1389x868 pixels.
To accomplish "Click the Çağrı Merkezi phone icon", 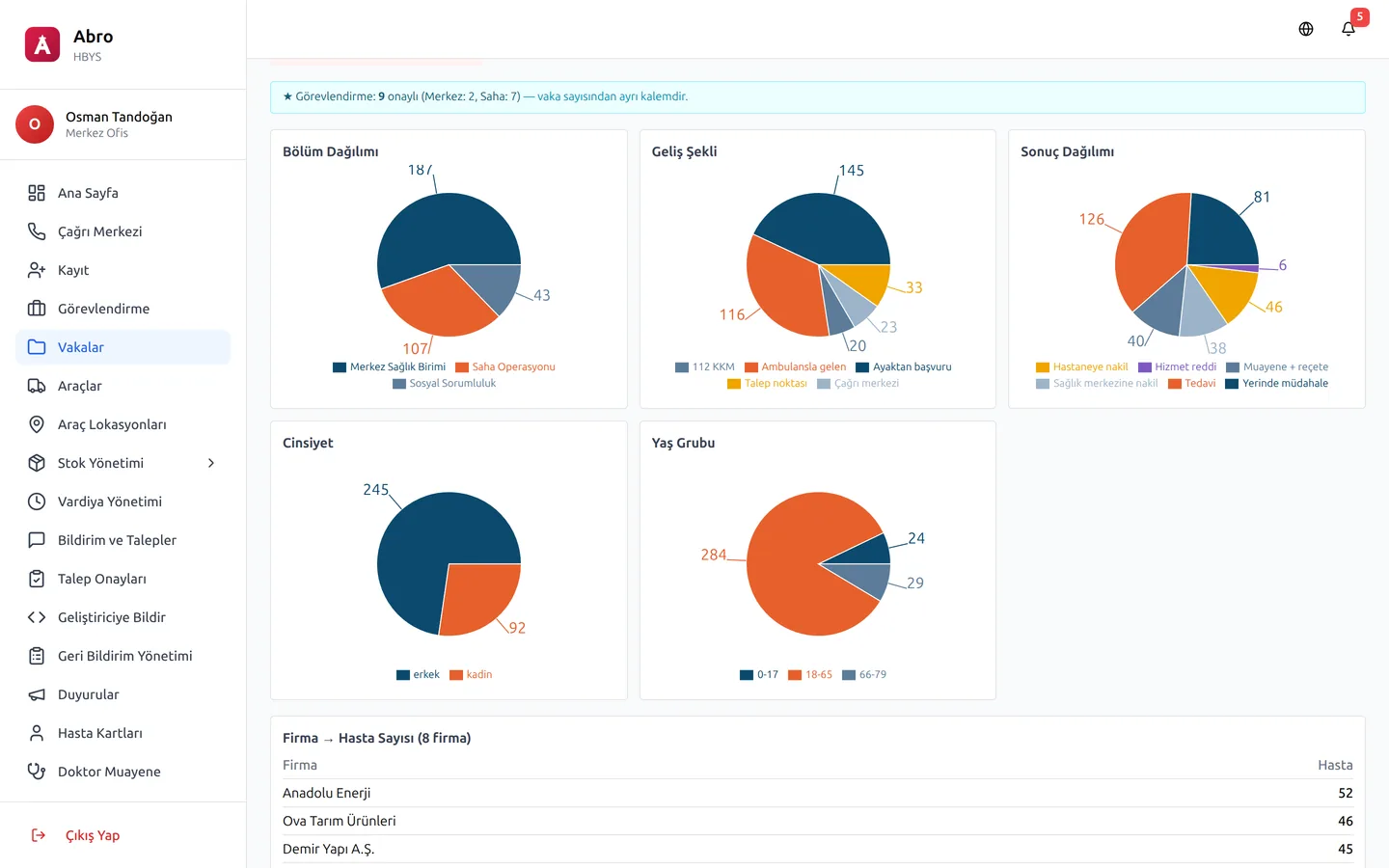I will click(37, 231).
